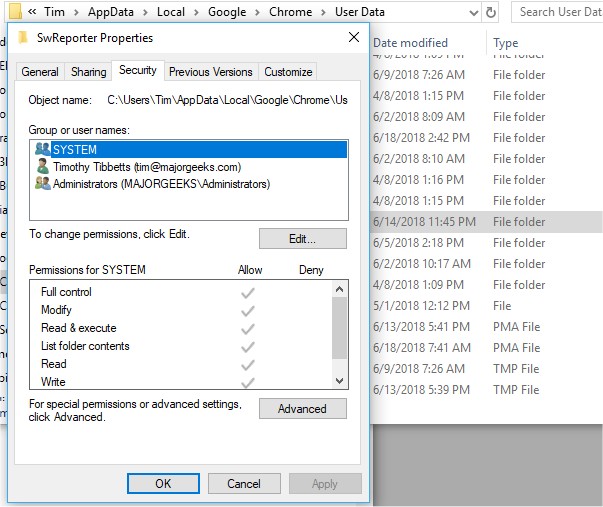Open the Previous Versions tab

[x=211, y=72]
